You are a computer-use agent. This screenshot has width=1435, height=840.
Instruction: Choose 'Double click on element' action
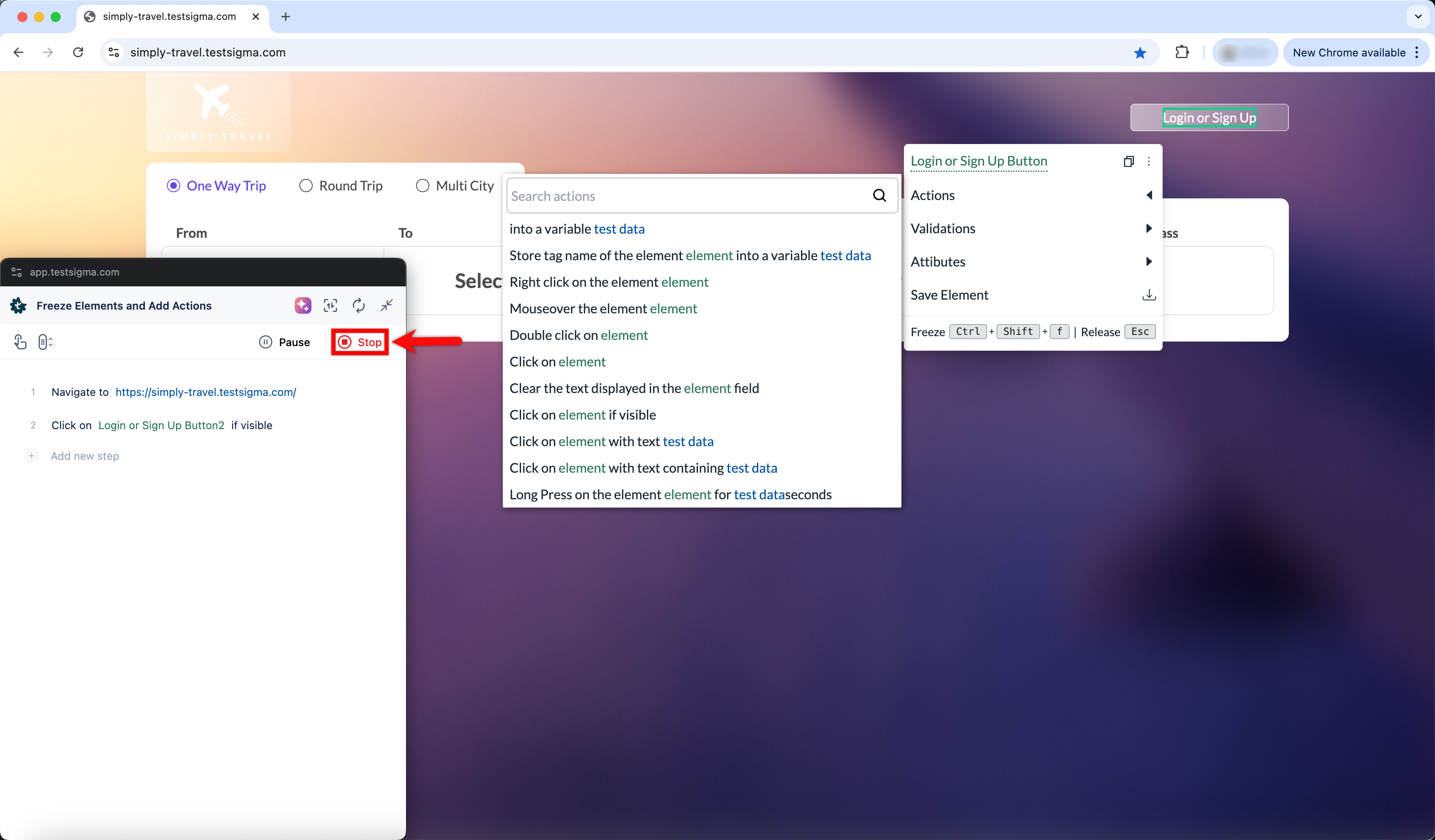coord(578,335)
